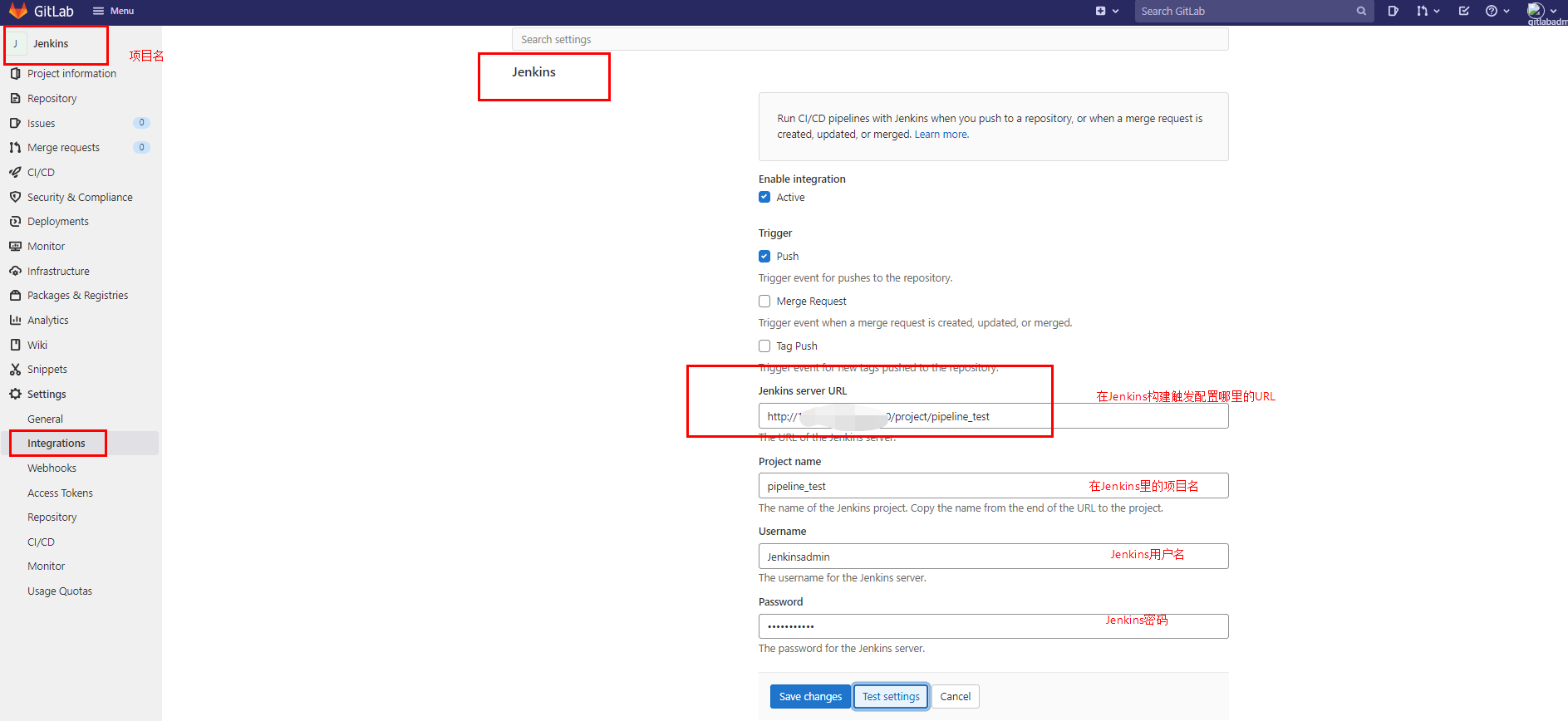1568x721 pixels.
Task: Click the Merge requests sidebar icon
Action: [x=15, y=147]
